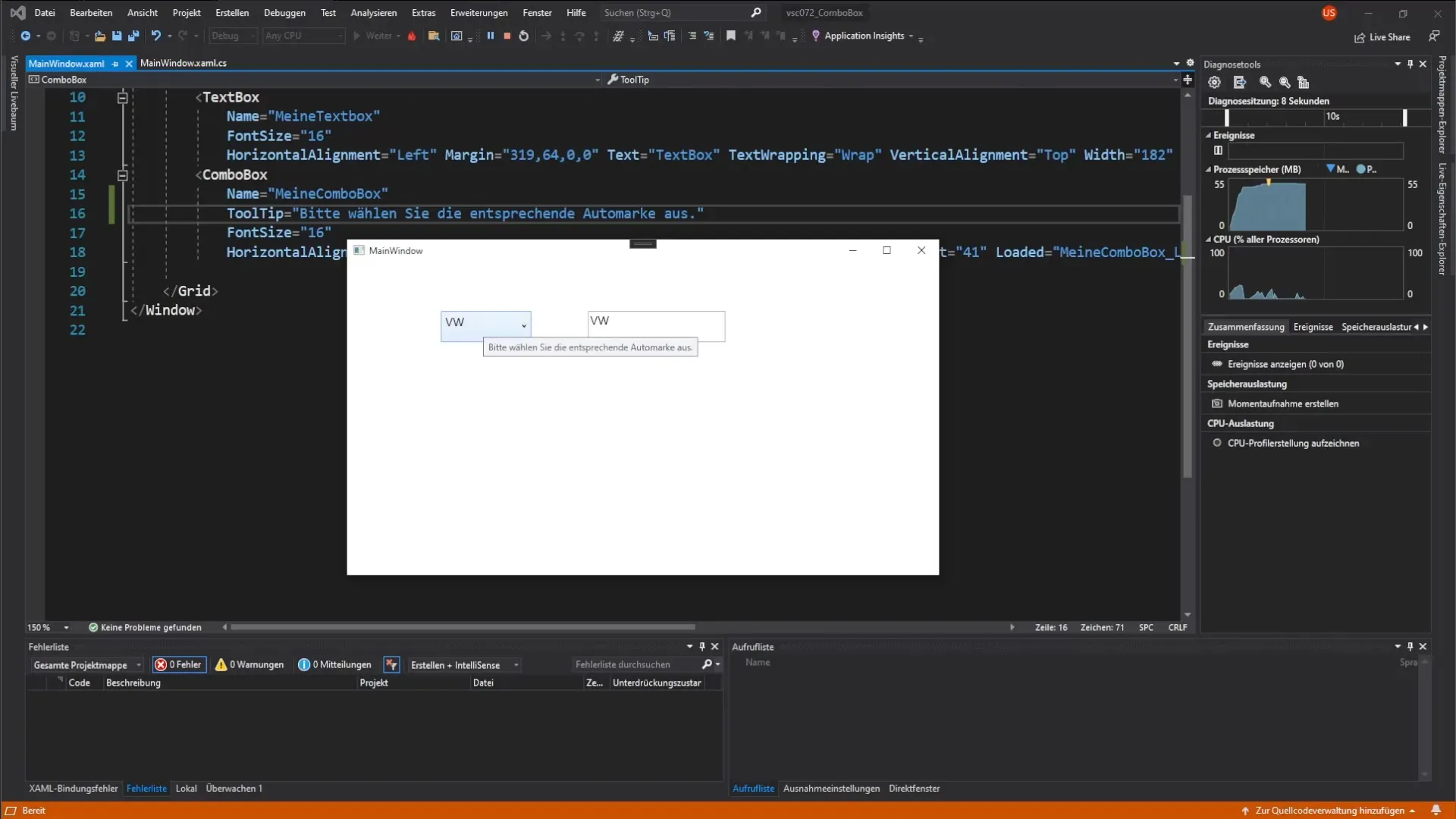
Task: Toggle the M.. memory series legend
Action: 1338,169
